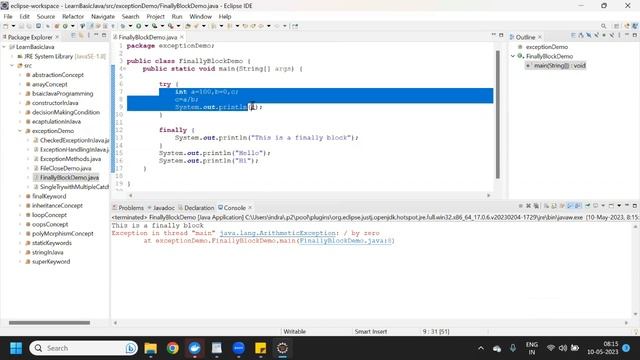640x360 pixels.
Task: Open the Search magnifier icon in toolbar
Action: [603, 26]
